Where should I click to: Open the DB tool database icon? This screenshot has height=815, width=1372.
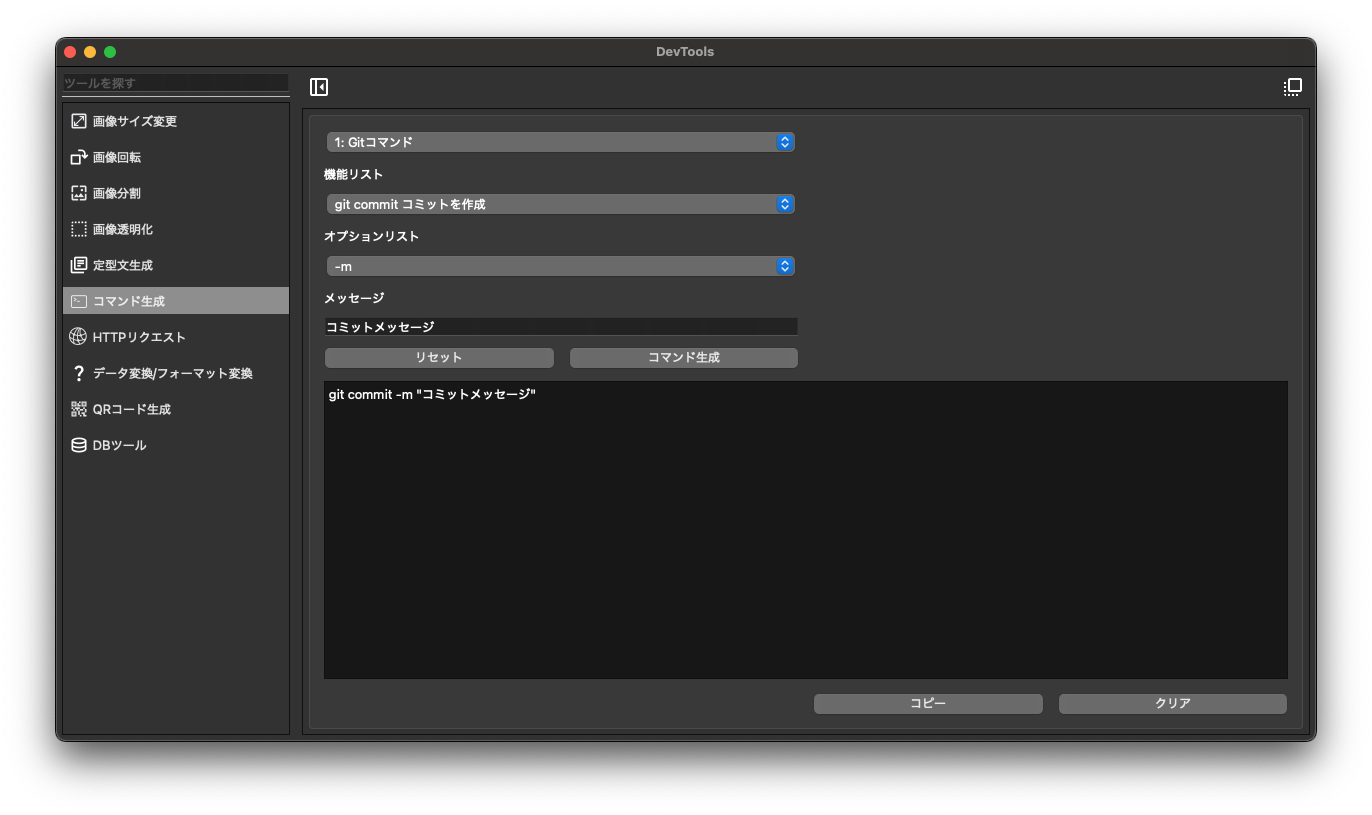click(x=79, y=445)
